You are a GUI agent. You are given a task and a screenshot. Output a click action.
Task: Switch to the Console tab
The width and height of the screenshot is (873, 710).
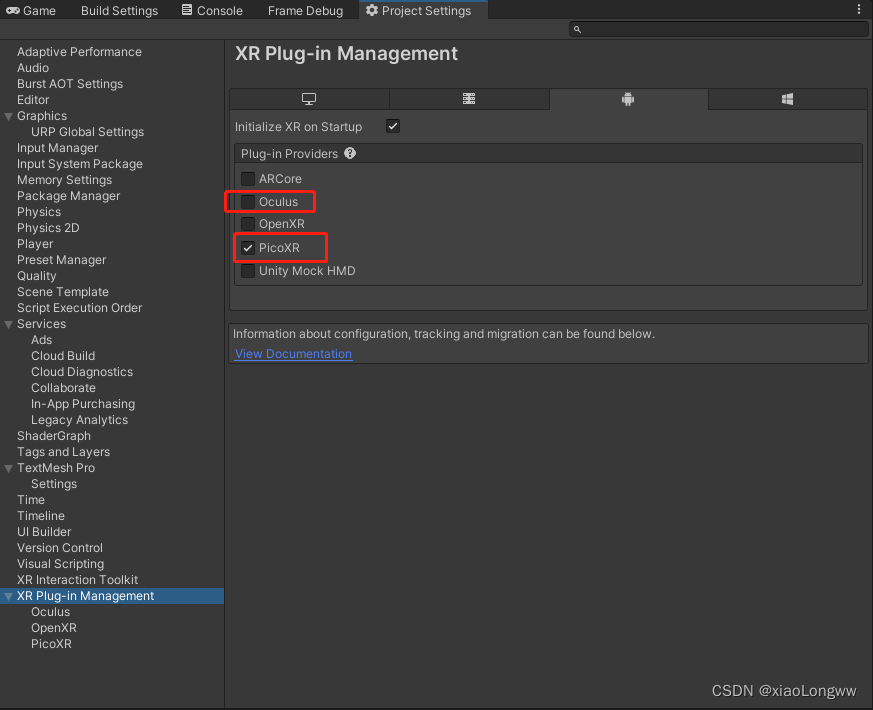(x=212, y=11)
